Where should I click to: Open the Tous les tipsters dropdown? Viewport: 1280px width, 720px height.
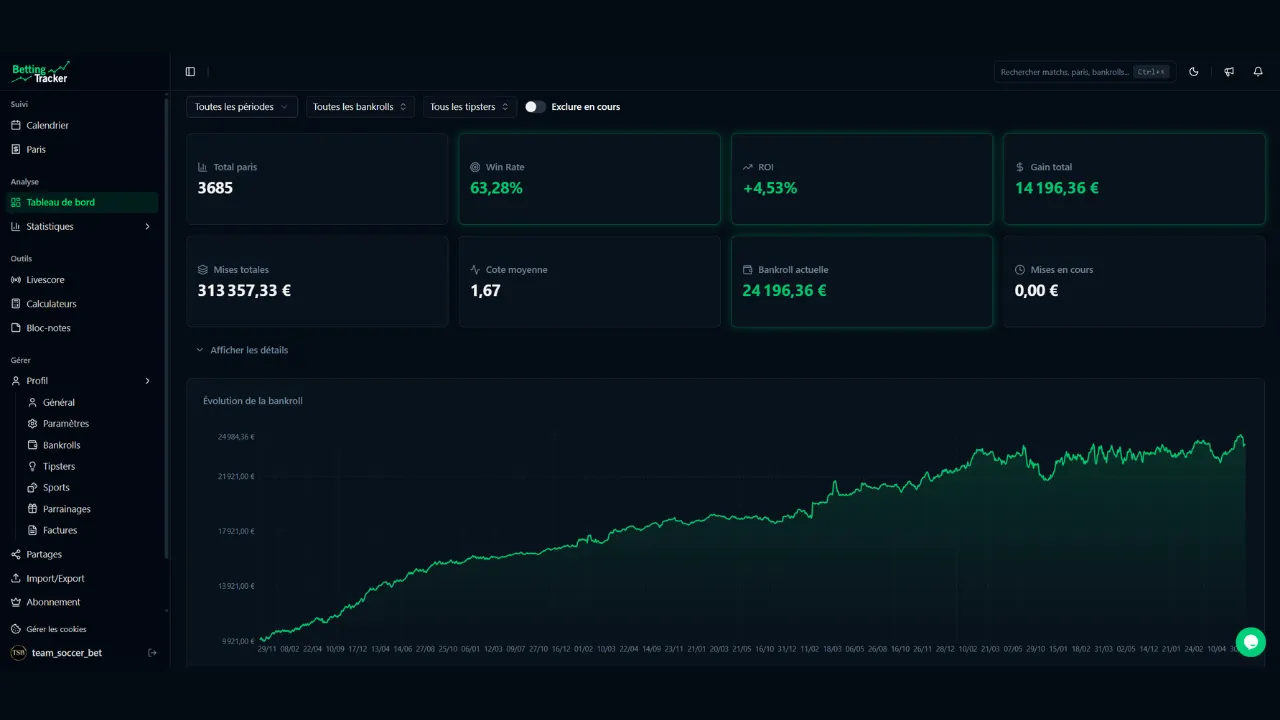point(469,107)
